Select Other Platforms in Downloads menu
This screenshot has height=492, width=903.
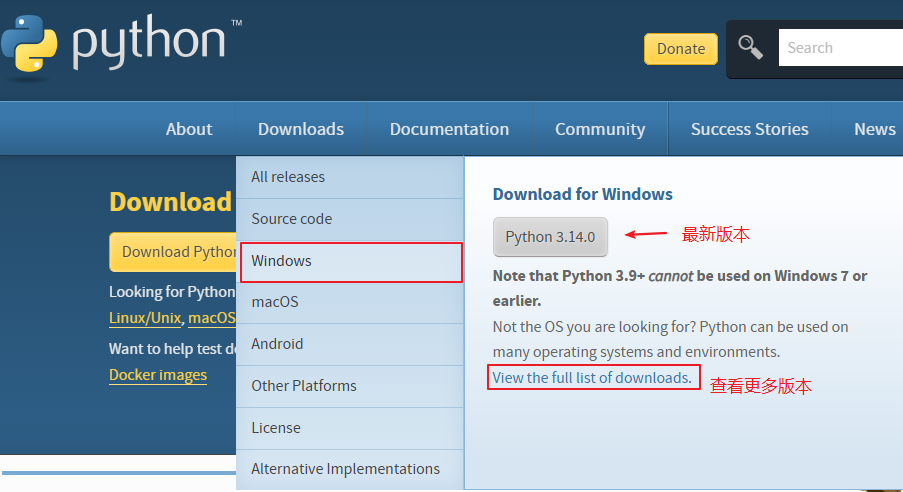click(350, 386)
